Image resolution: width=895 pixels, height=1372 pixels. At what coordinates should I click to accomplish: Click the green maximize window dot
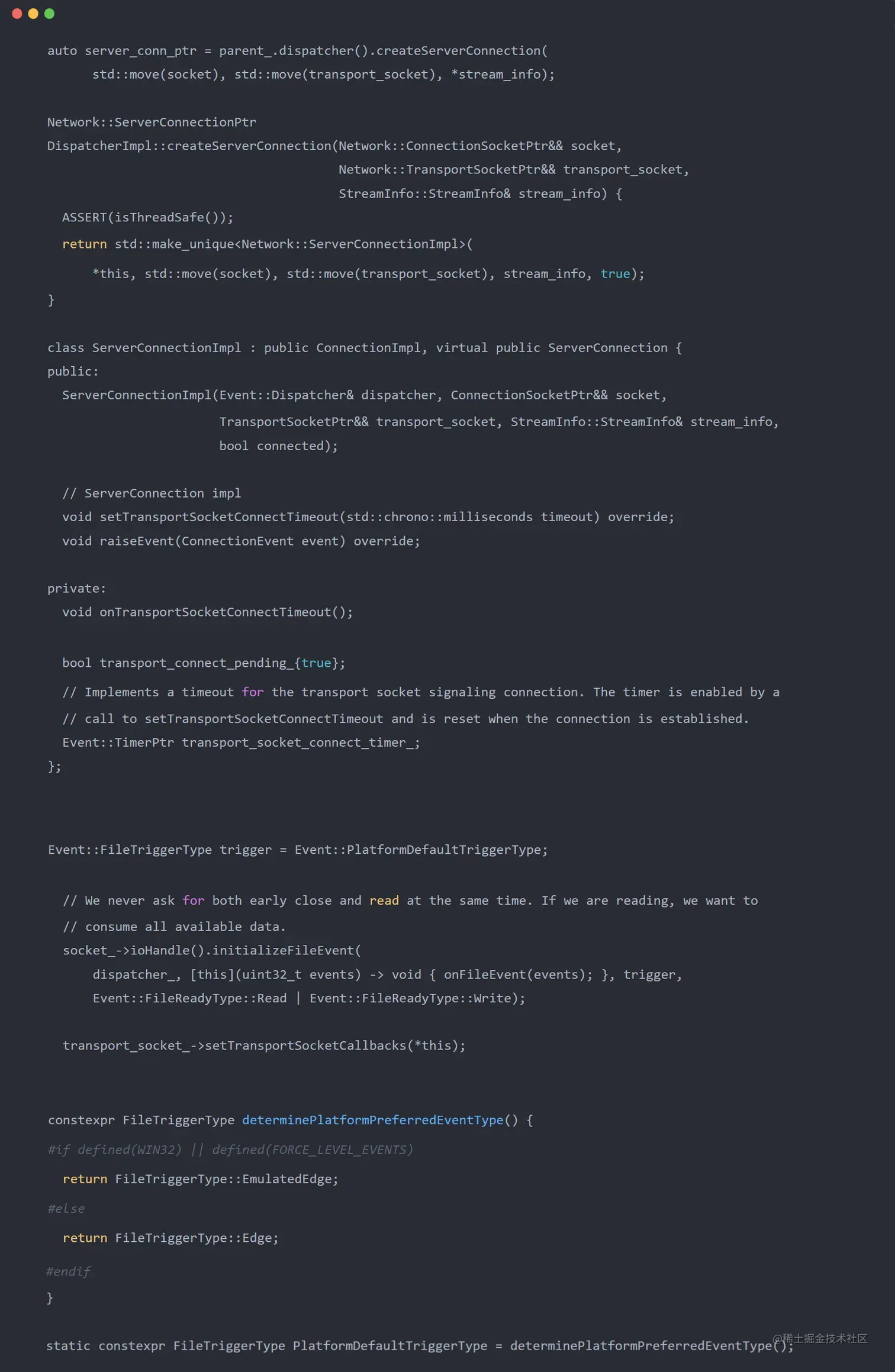point(49,14)
